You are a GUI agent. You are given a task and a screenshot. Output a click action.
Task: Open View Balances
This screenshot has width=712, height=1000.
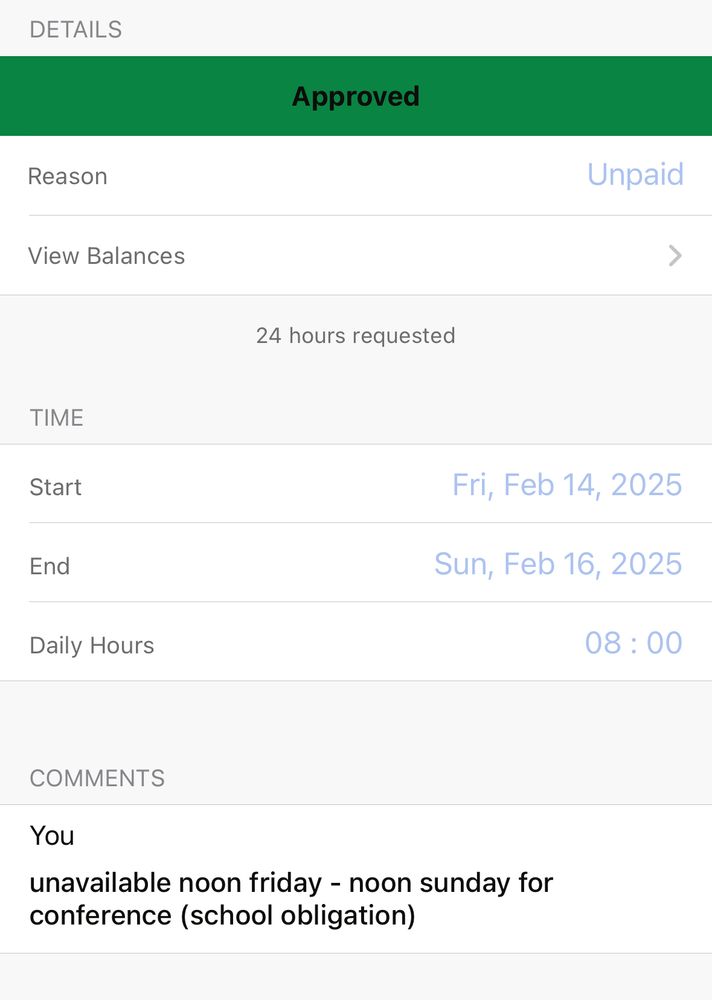(x=106, y=256)
